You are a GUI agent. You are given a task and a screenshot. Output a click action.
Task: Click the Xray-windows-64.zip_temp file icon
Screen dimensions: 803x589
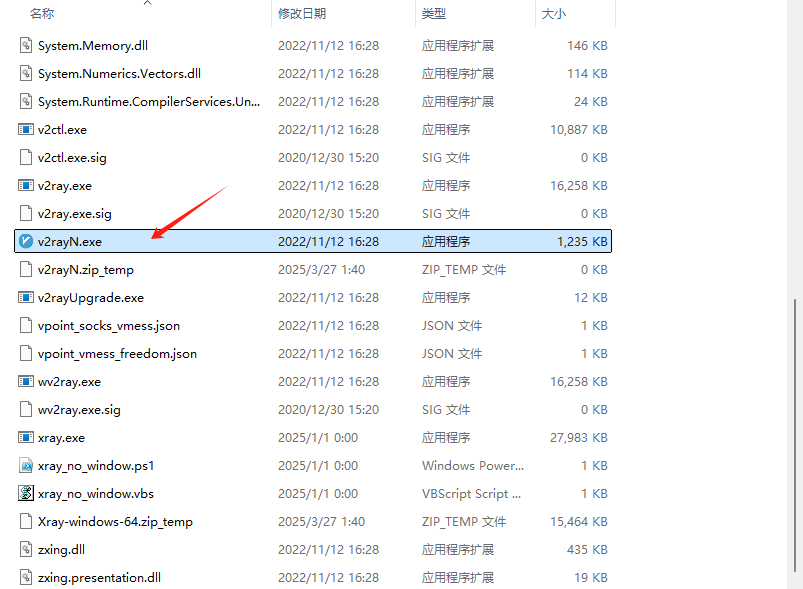click(26, 521)
